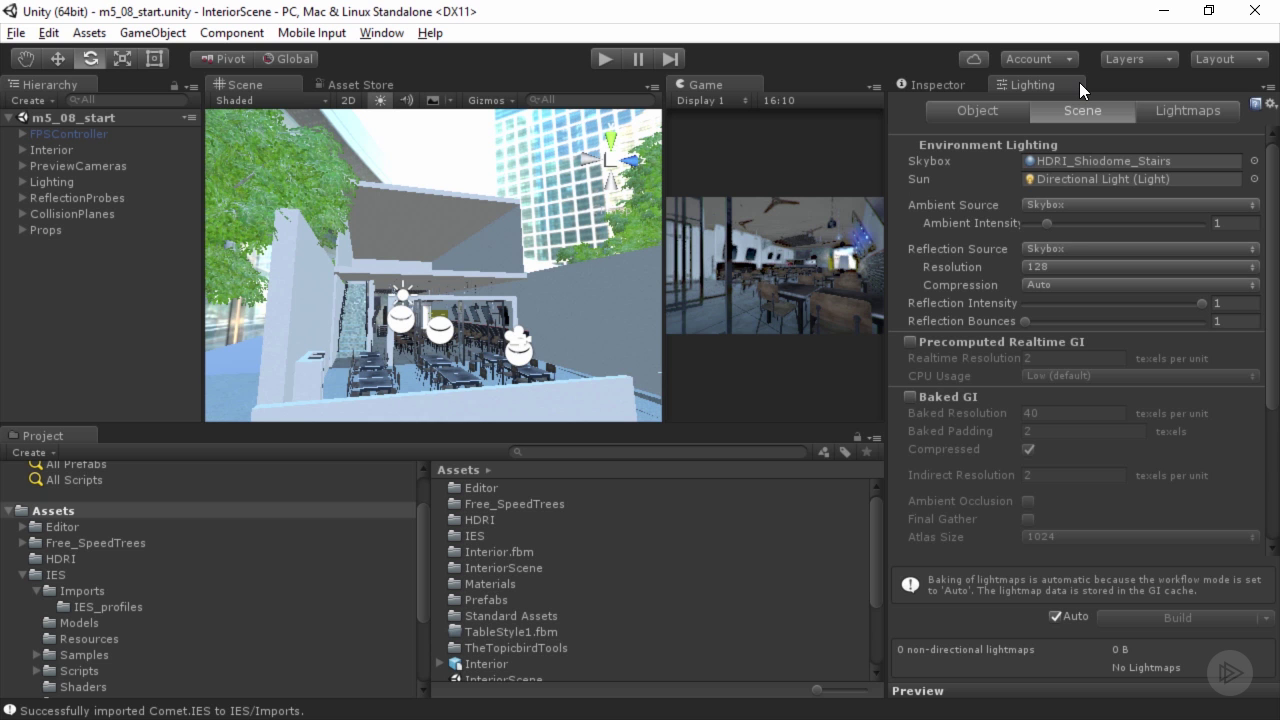Click the Hierarchy search field
The width and height of the screenshot is (1280, 720).
127,100
